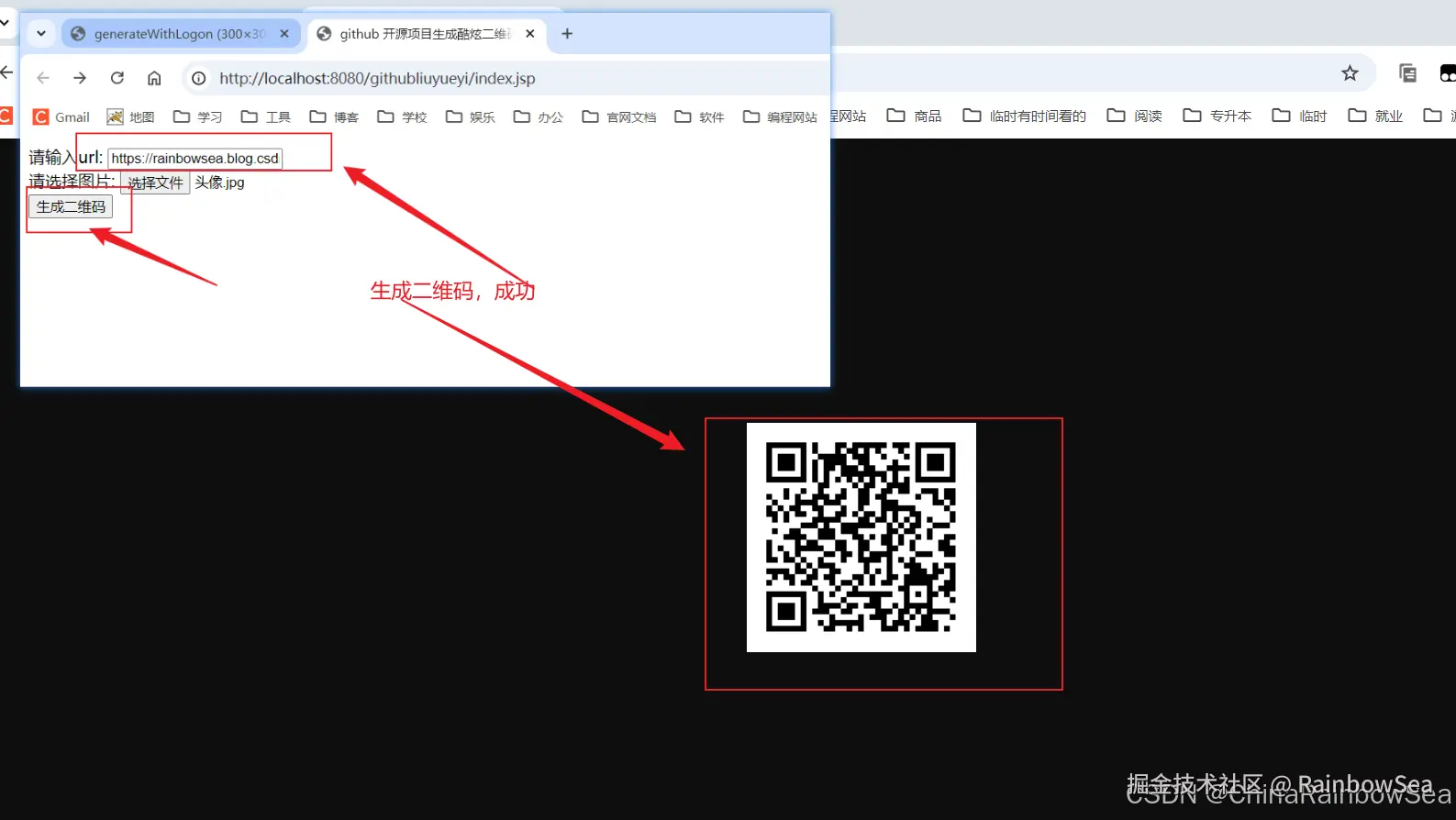Click the 生成二维码 button
This screenshot has height=820, width=1456.
click(x=71, y=206)
